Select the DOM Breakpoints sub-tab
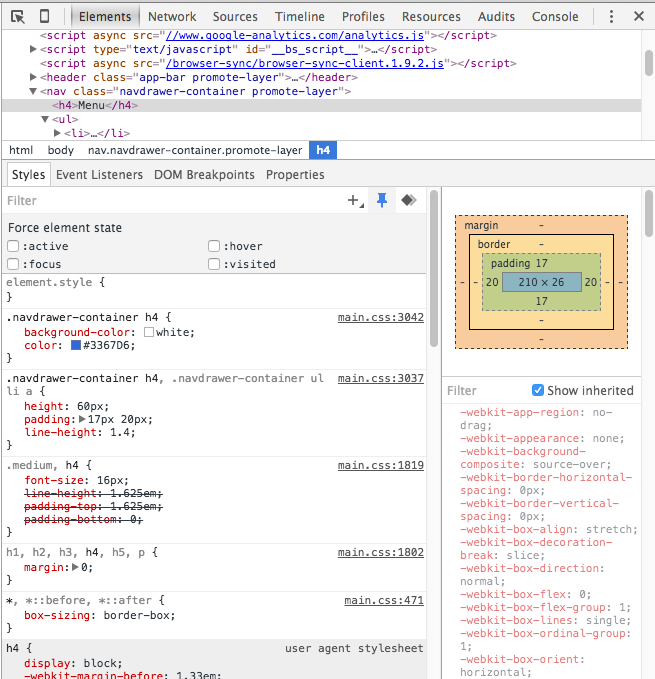 tap(204, 175)
